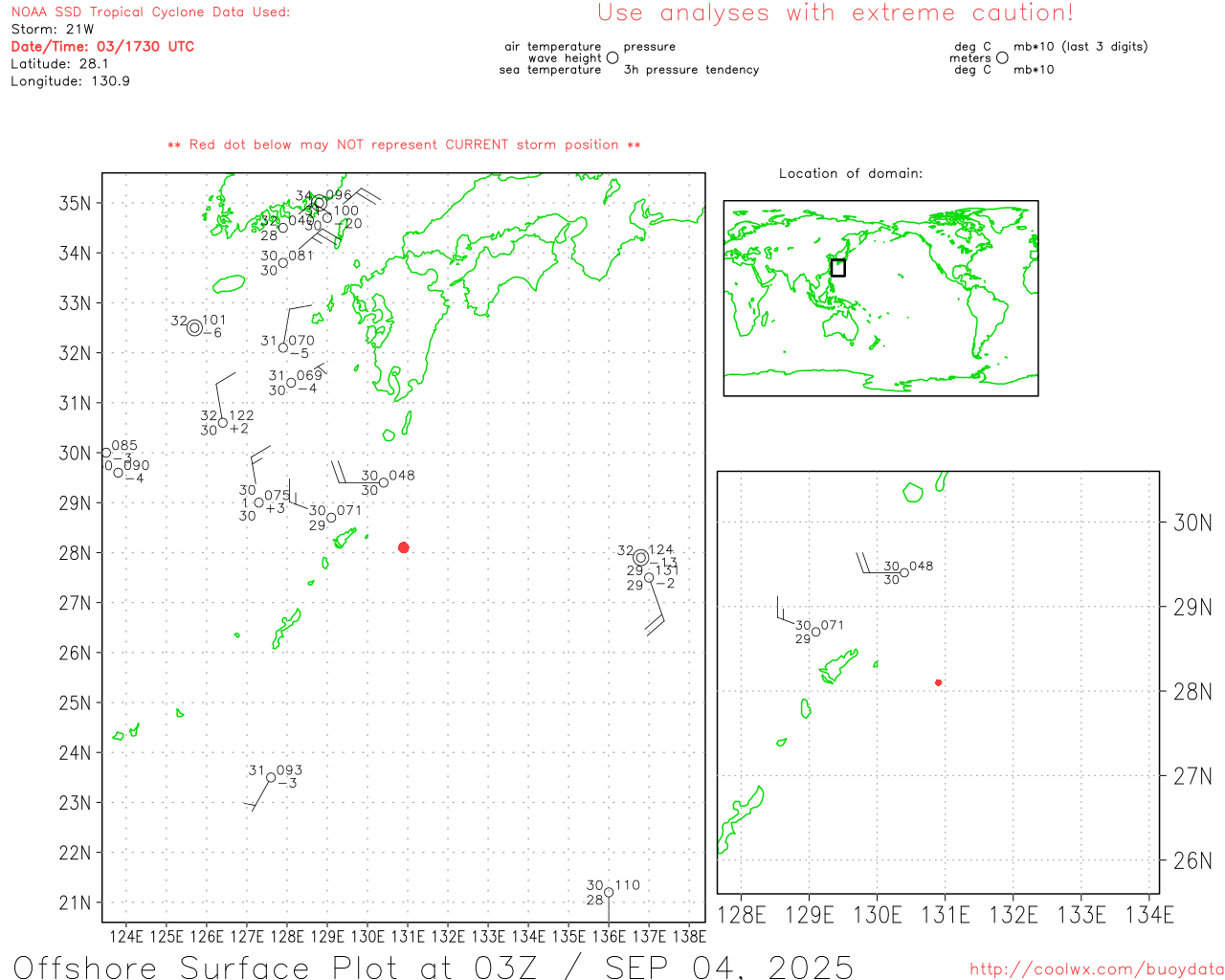The height and width of the screenshot is (980, 1225).
Task: Click the 131E longitude label on main map
Action: [408, 937]
